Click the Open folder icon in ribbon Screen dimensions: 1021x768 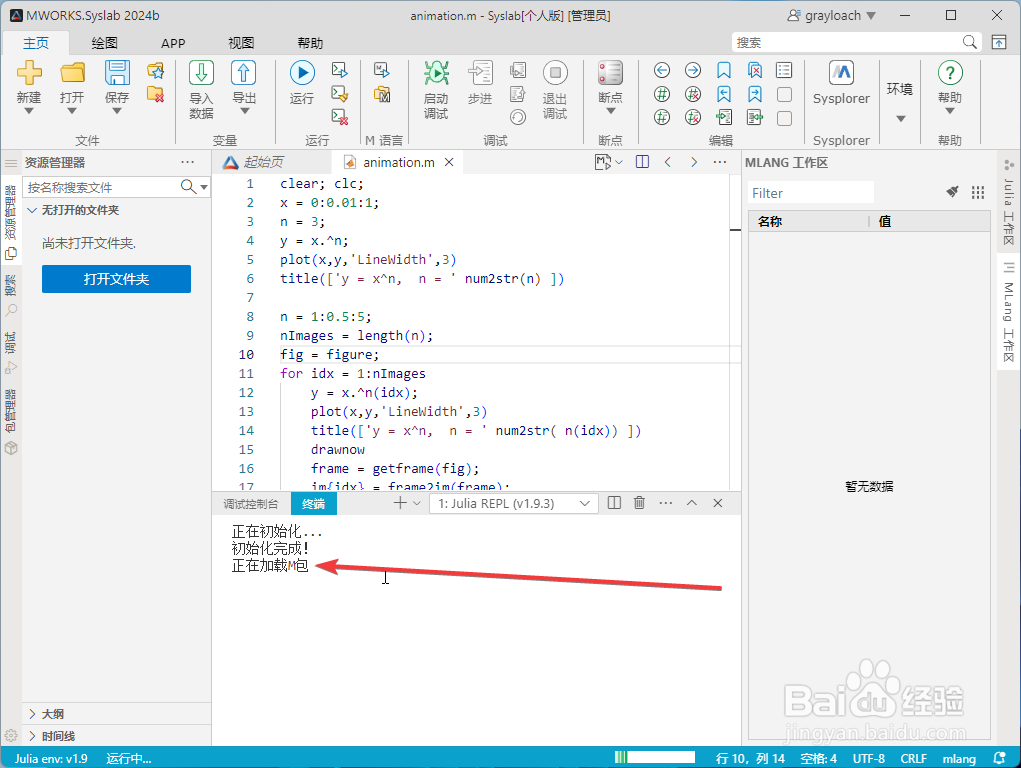click(x=72, y=72)
